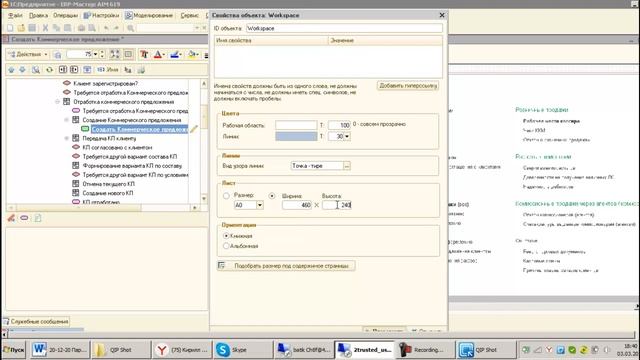This screenshot has width=640, height=360.
Task: Collapse the Отработка коммерческого предложения node
Action: tap(58, 102)
